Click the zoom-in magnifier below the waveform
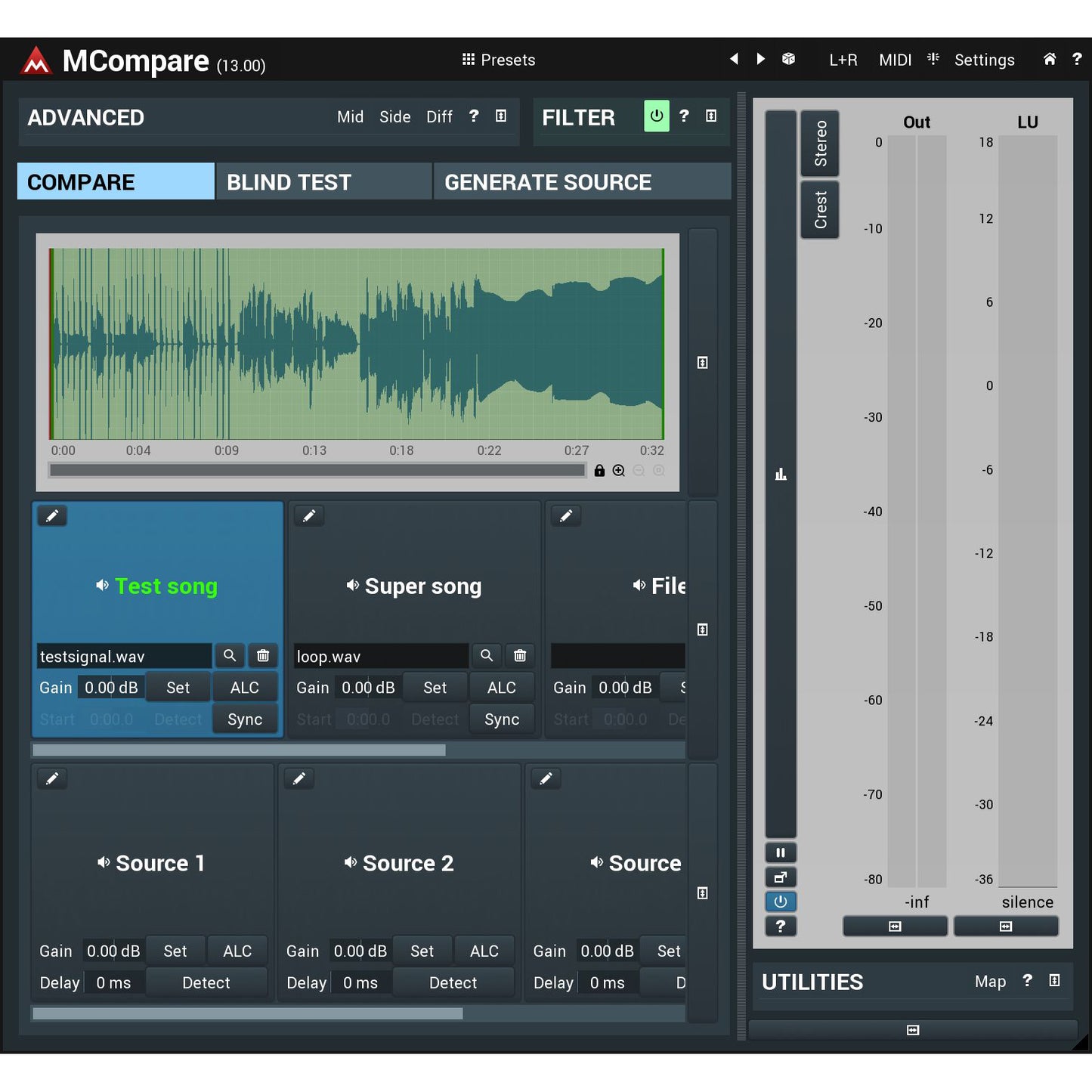Viewport: 1092px width, 1092px height. point(618,470)
